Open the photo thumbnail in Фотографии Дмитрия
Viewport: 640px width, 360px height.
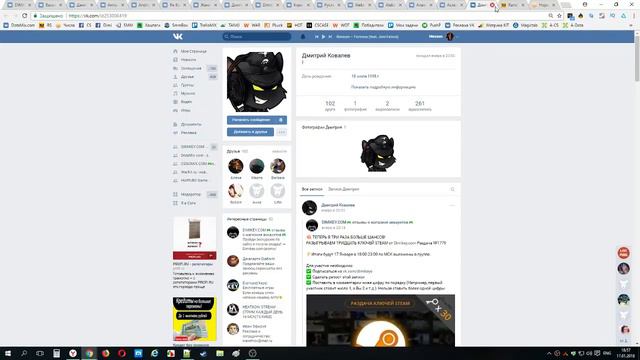378,153
